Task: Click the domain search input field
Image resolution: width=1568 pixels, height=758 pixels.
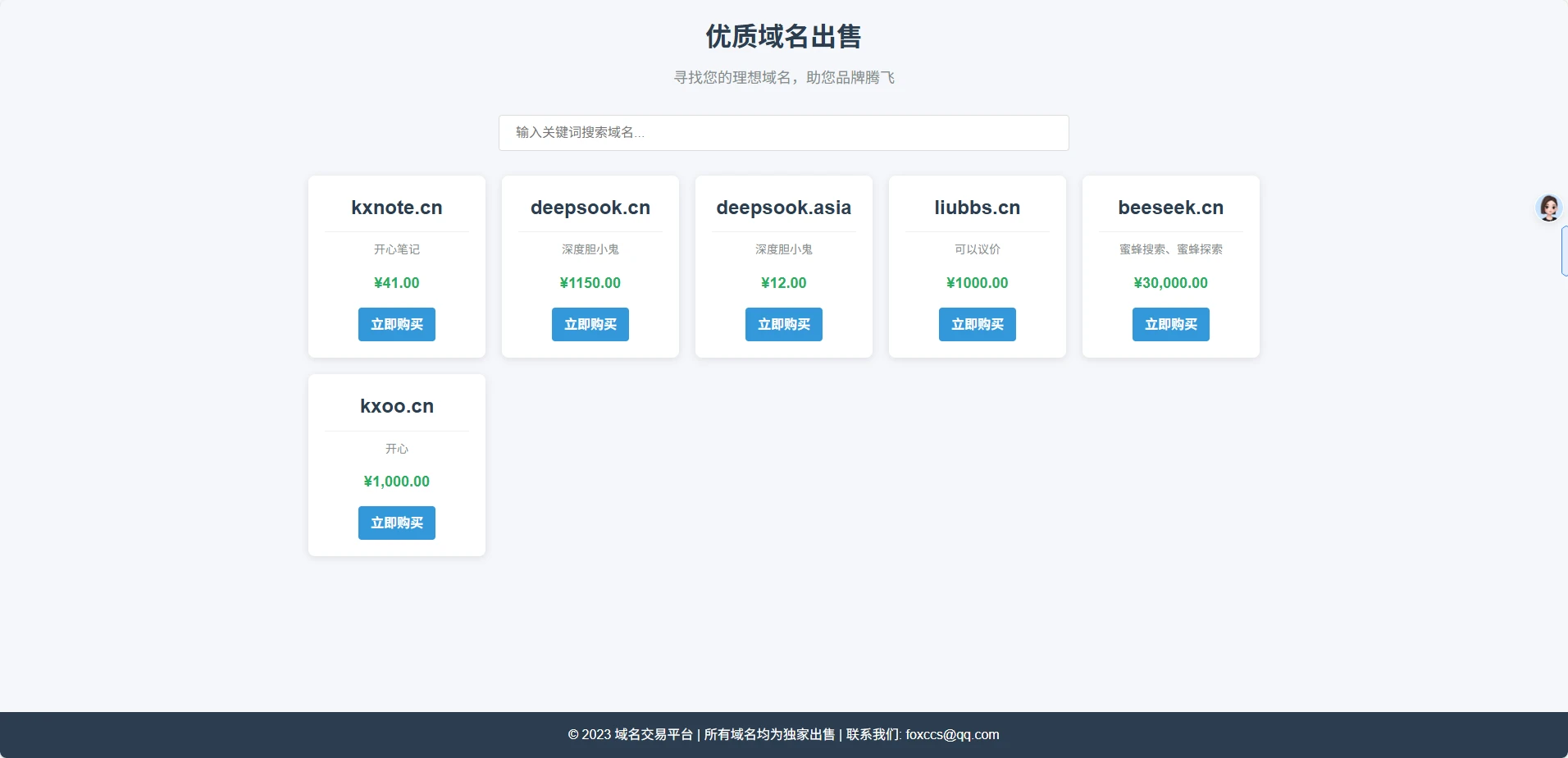Action: click(783, 133)
